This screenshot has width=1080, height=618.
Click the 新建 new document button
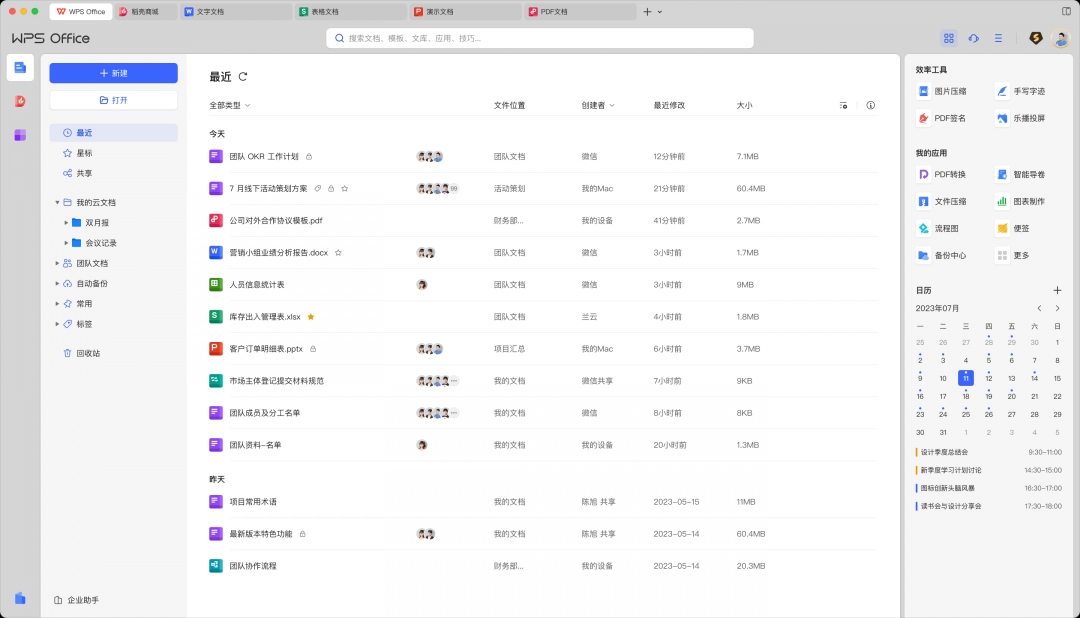click(x=113, y=72)
